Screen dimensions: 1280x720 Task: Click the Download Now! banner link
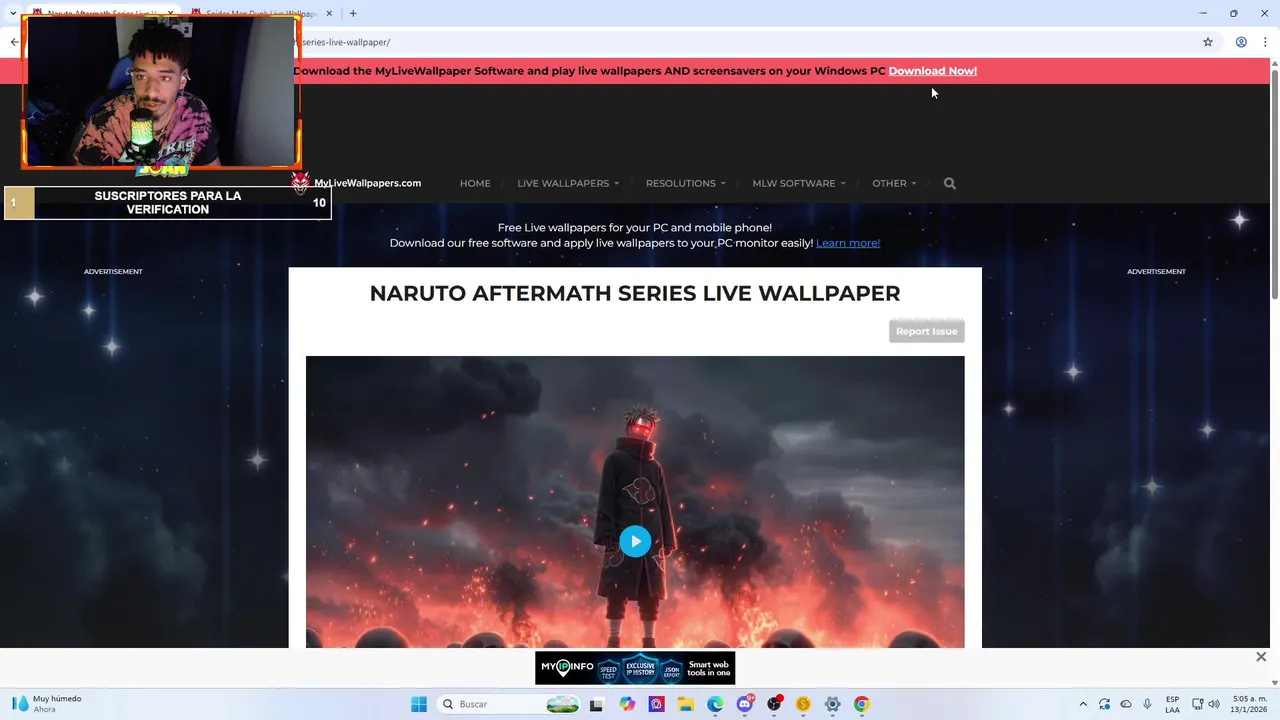[x=932, y=71]
